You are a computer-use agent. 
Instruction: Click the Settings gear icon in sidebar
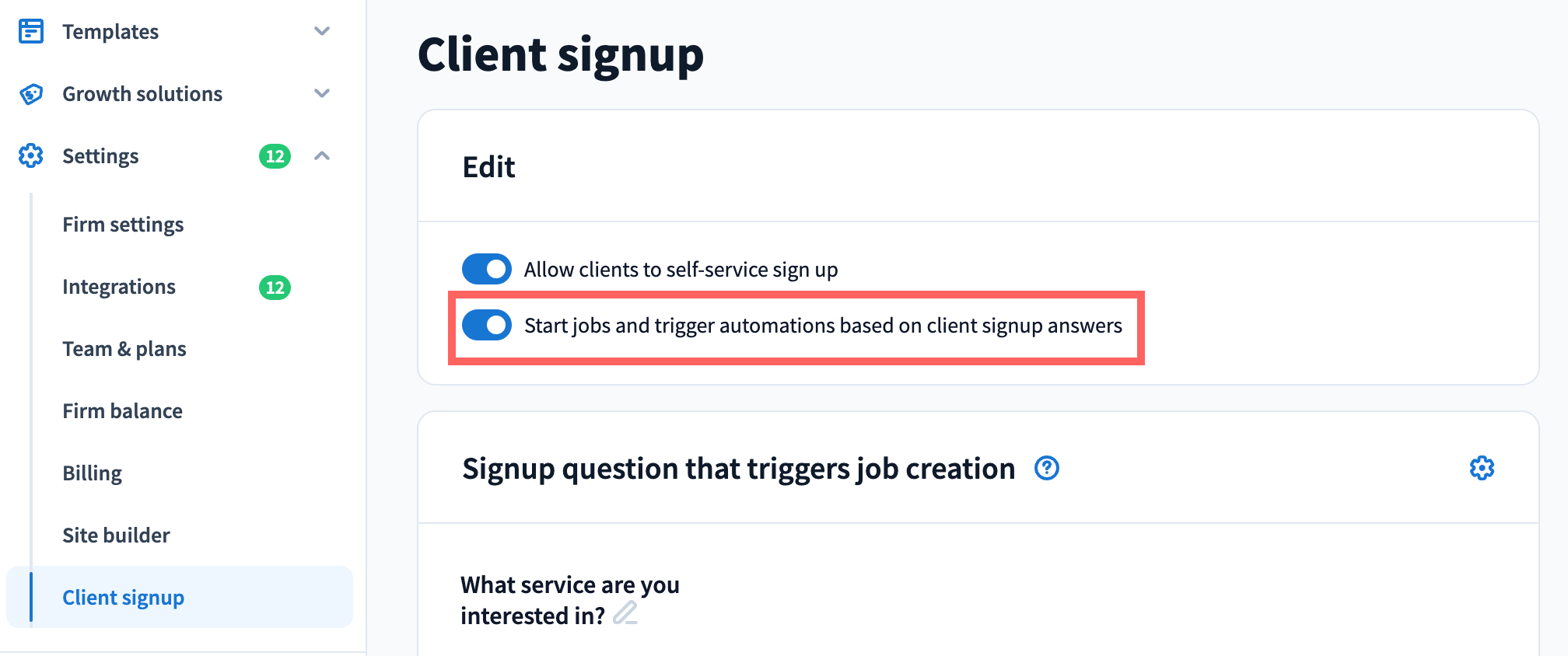31,156
